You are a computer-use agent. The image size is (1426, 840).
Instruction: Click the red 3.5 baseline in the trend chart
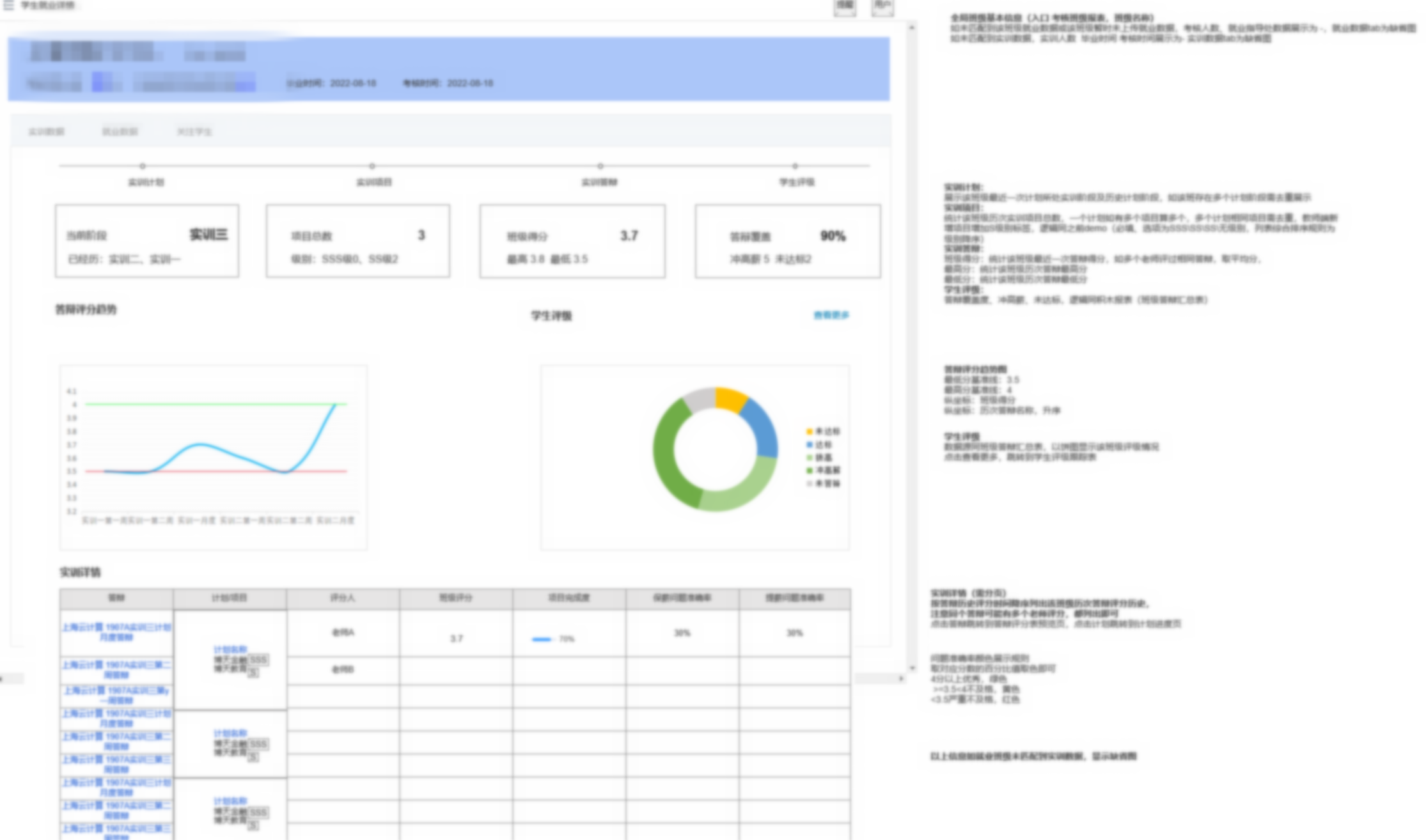216,471
